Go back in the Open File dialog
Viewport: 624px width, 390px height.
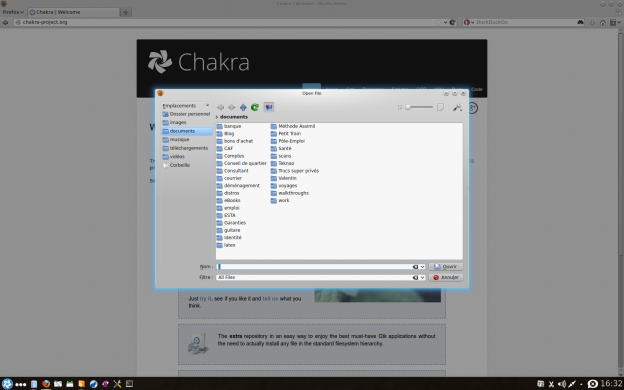(x=220, y=107)
